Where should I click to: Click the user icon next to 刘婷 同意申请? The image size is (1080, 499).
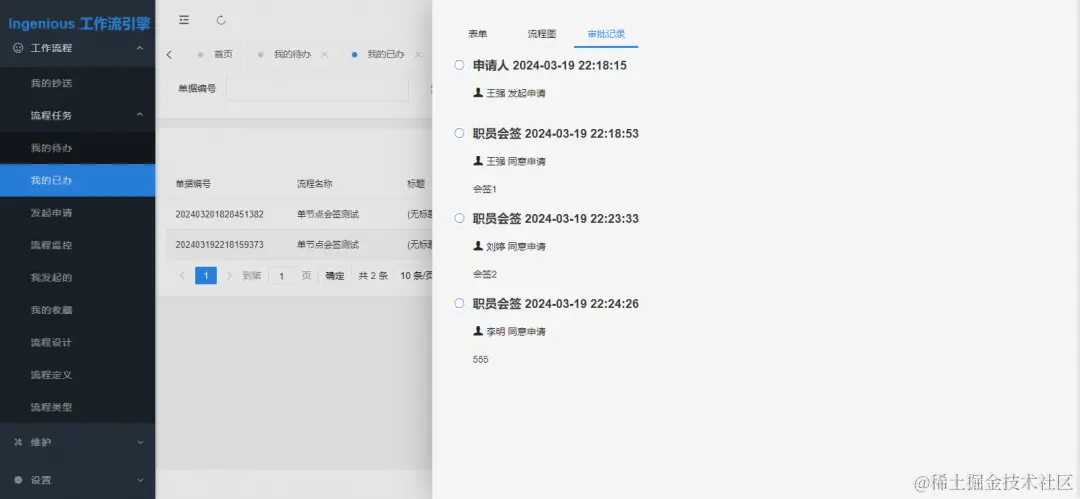coord(478,246)
